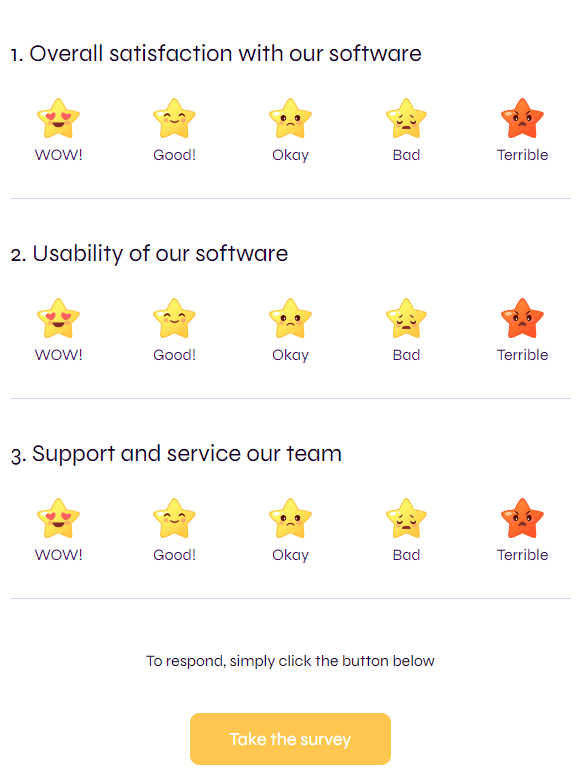Pick the Bad star for support and service
The height and width of the screenshot is (783, 588).
(x=406, y=518)
